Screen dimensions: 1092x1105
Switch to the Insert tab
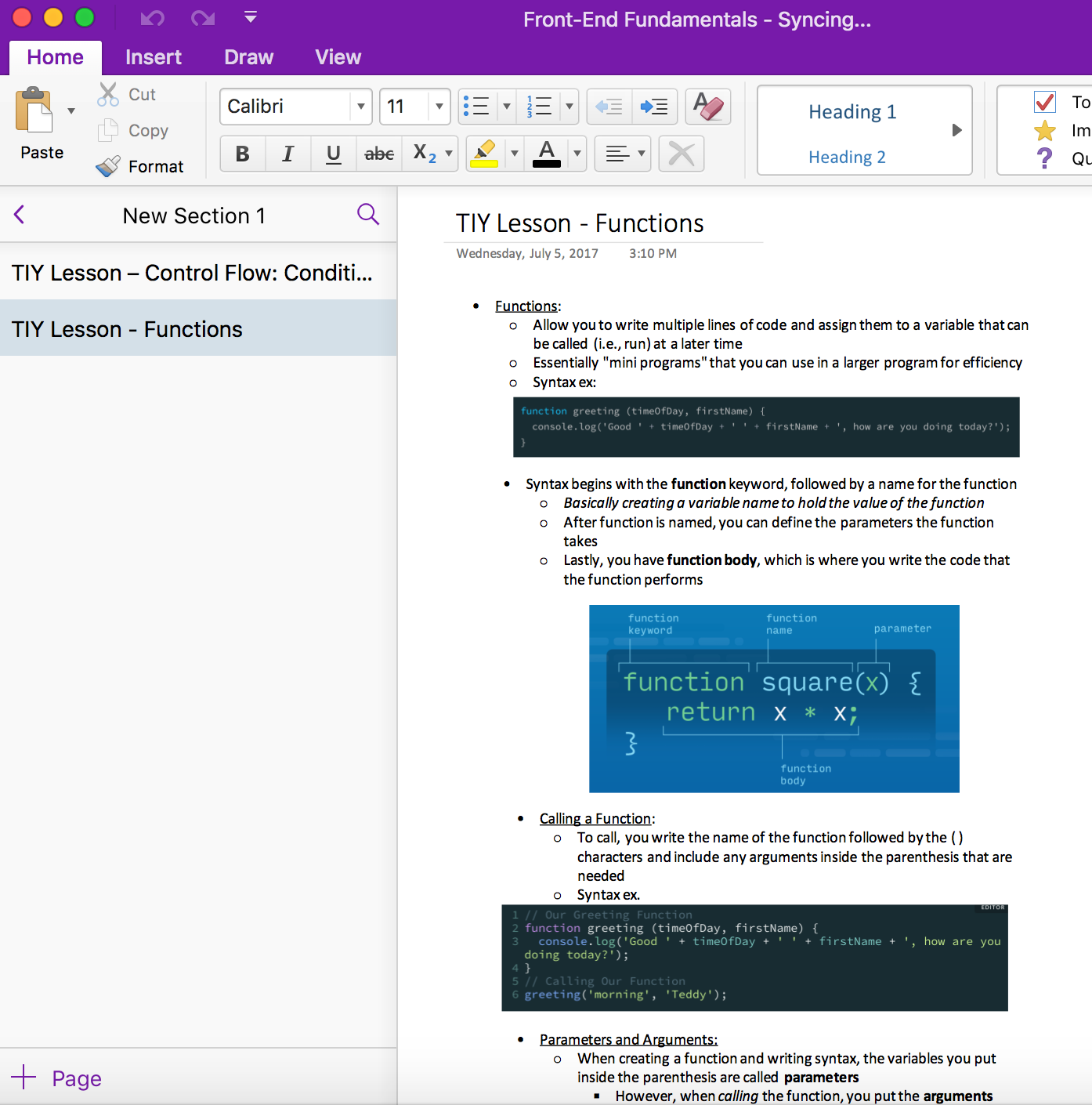pos(153,56)
